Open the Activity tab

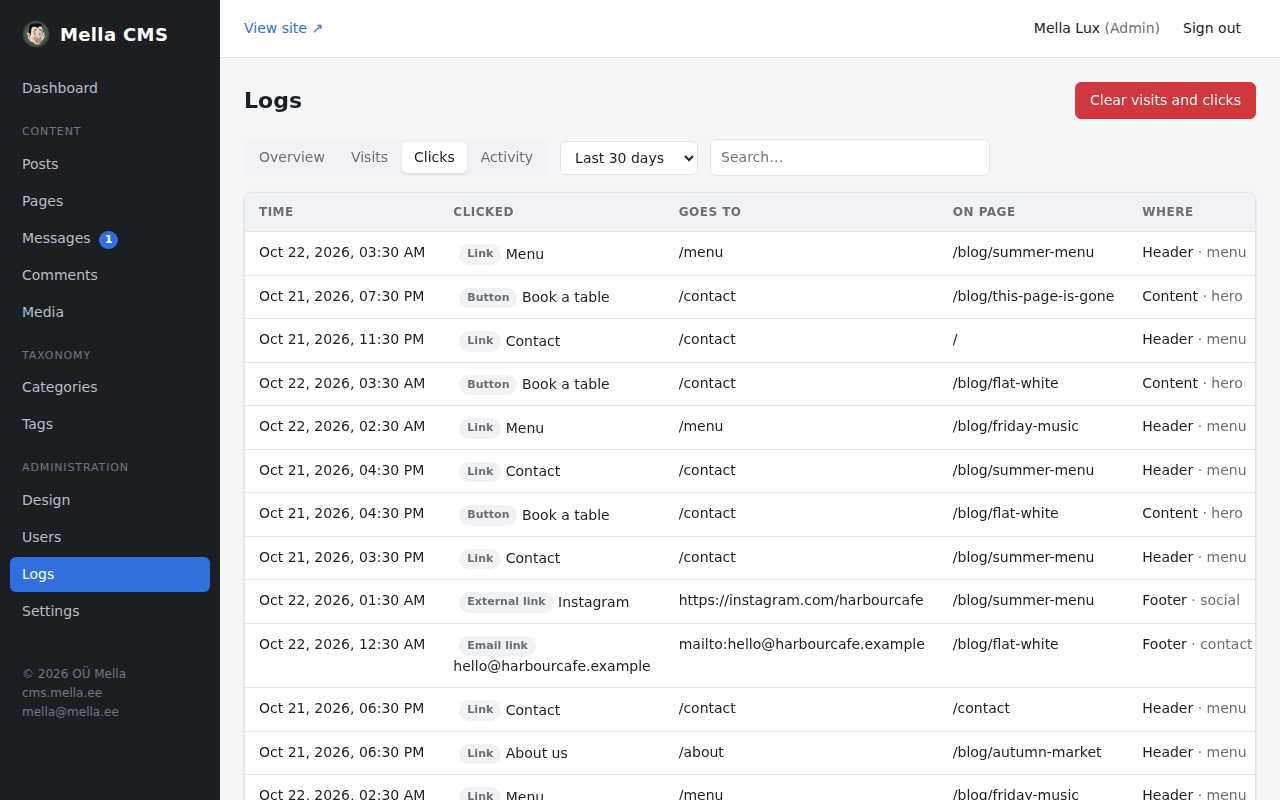click(x=507, y=157)
